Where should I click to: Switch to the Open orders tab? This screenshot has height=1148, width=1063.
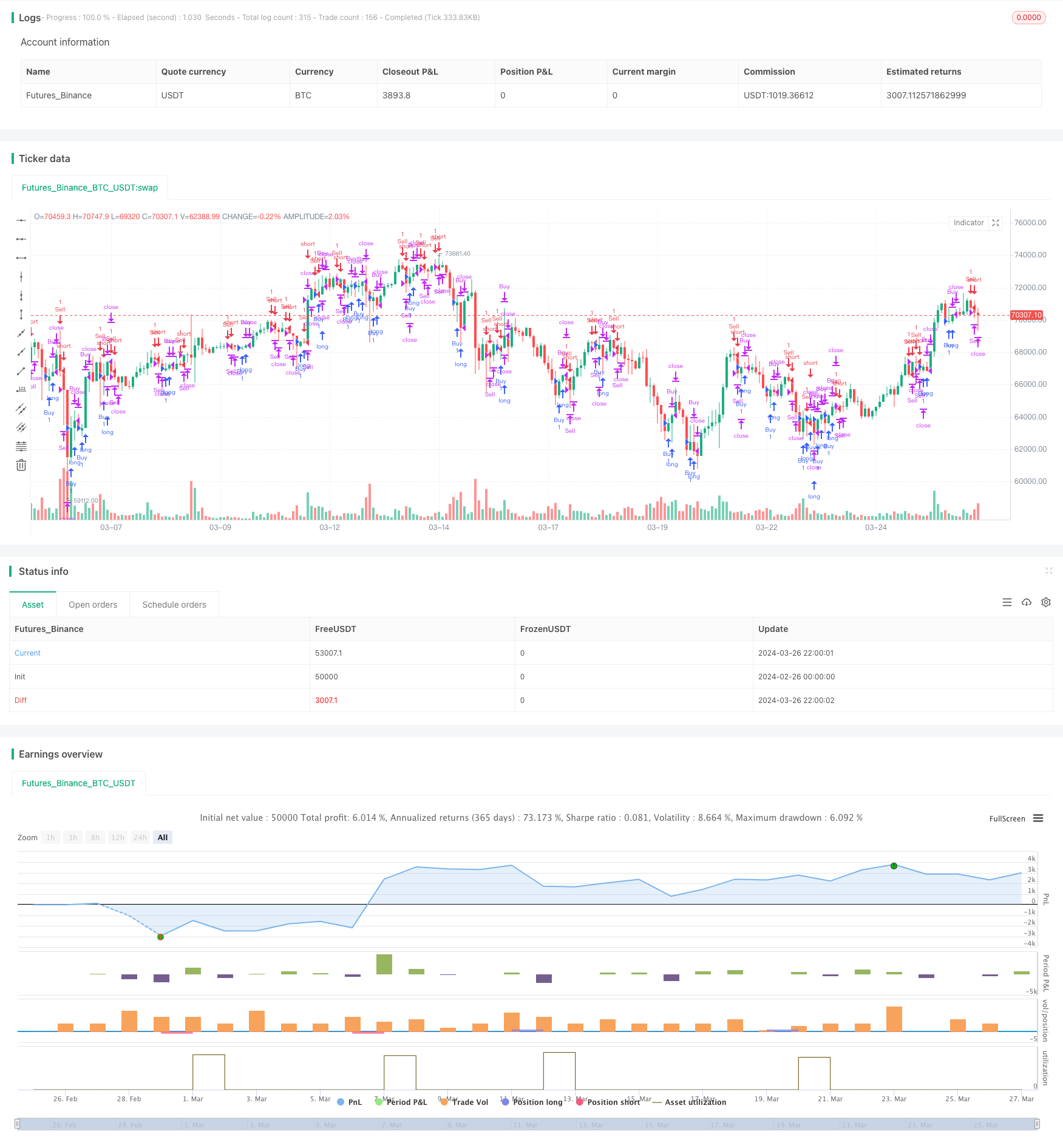[x=93, y=605]
